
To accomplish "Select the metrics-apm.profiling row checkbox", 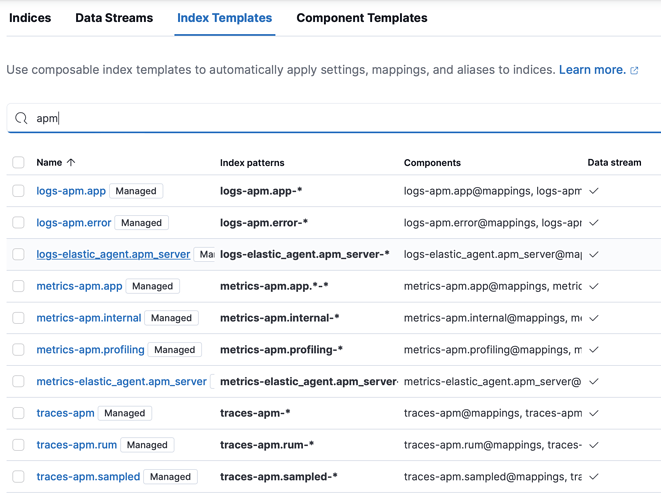I will coord(18,350).
